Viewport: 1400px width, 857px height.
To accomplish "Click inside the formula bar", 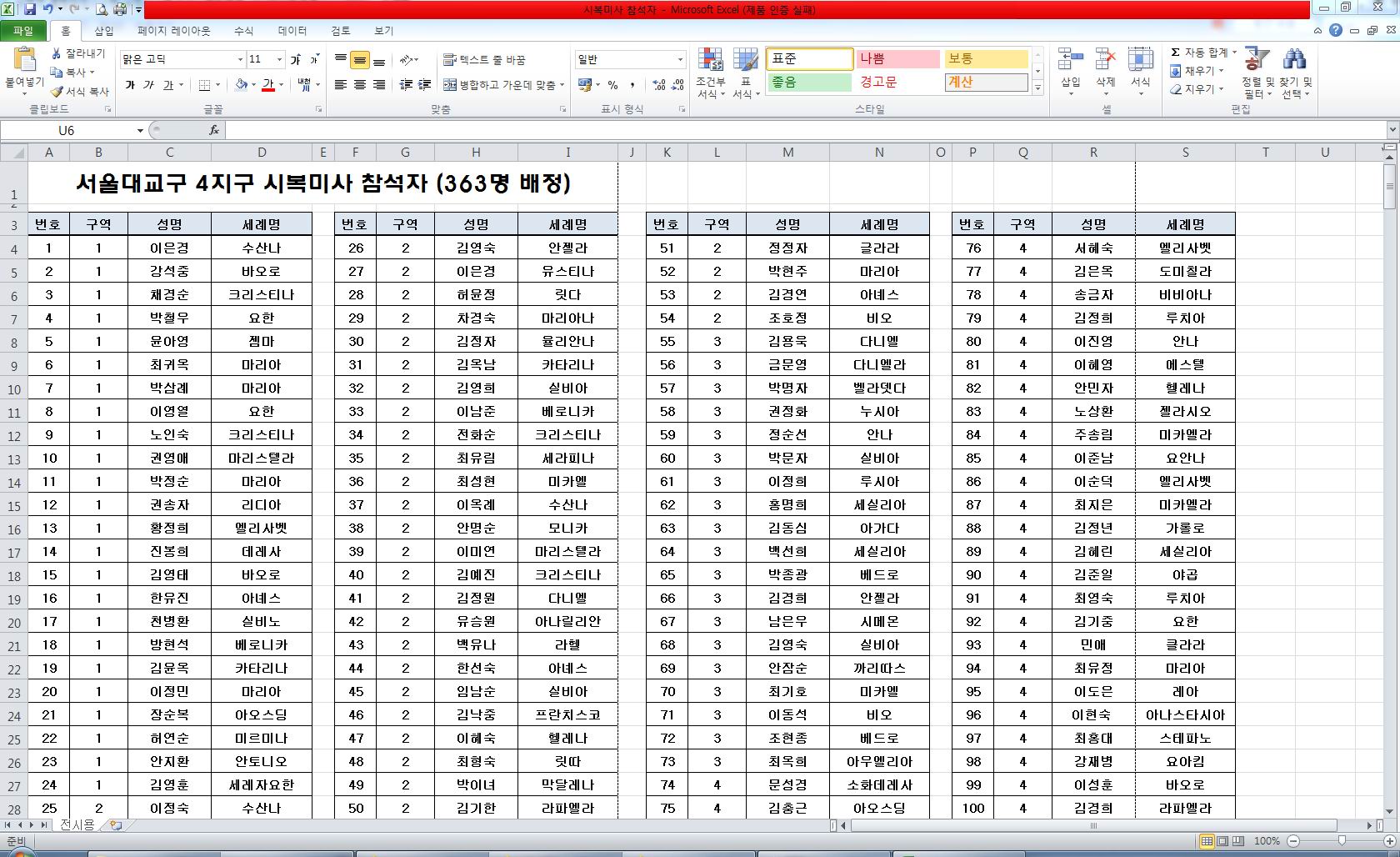I will (805, 130).
